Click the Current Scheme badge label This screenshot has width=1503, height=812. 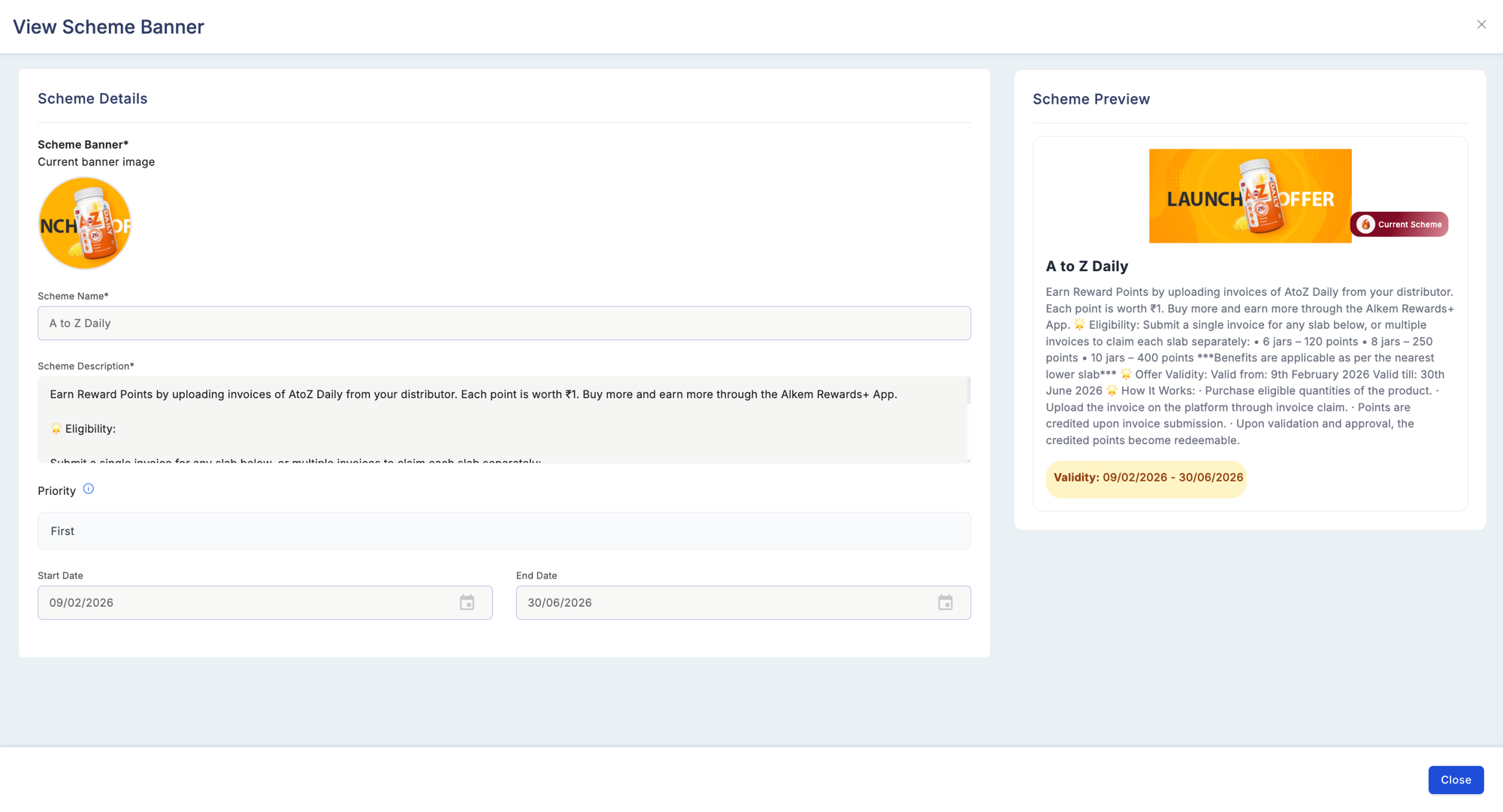click(1410, 225)
